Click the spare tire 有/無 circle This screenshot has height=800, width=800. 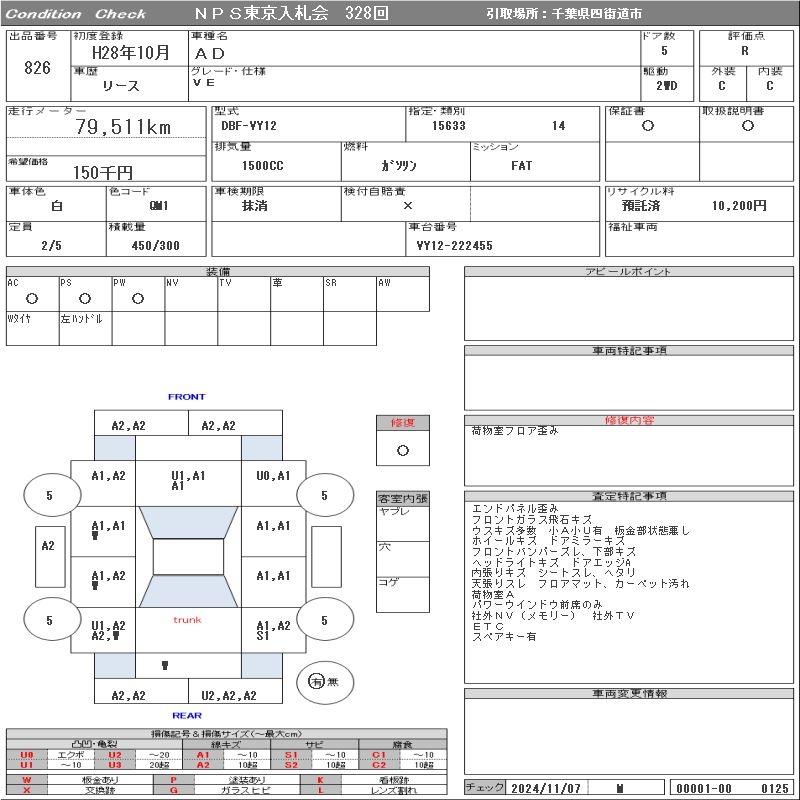tap(317, 681)
